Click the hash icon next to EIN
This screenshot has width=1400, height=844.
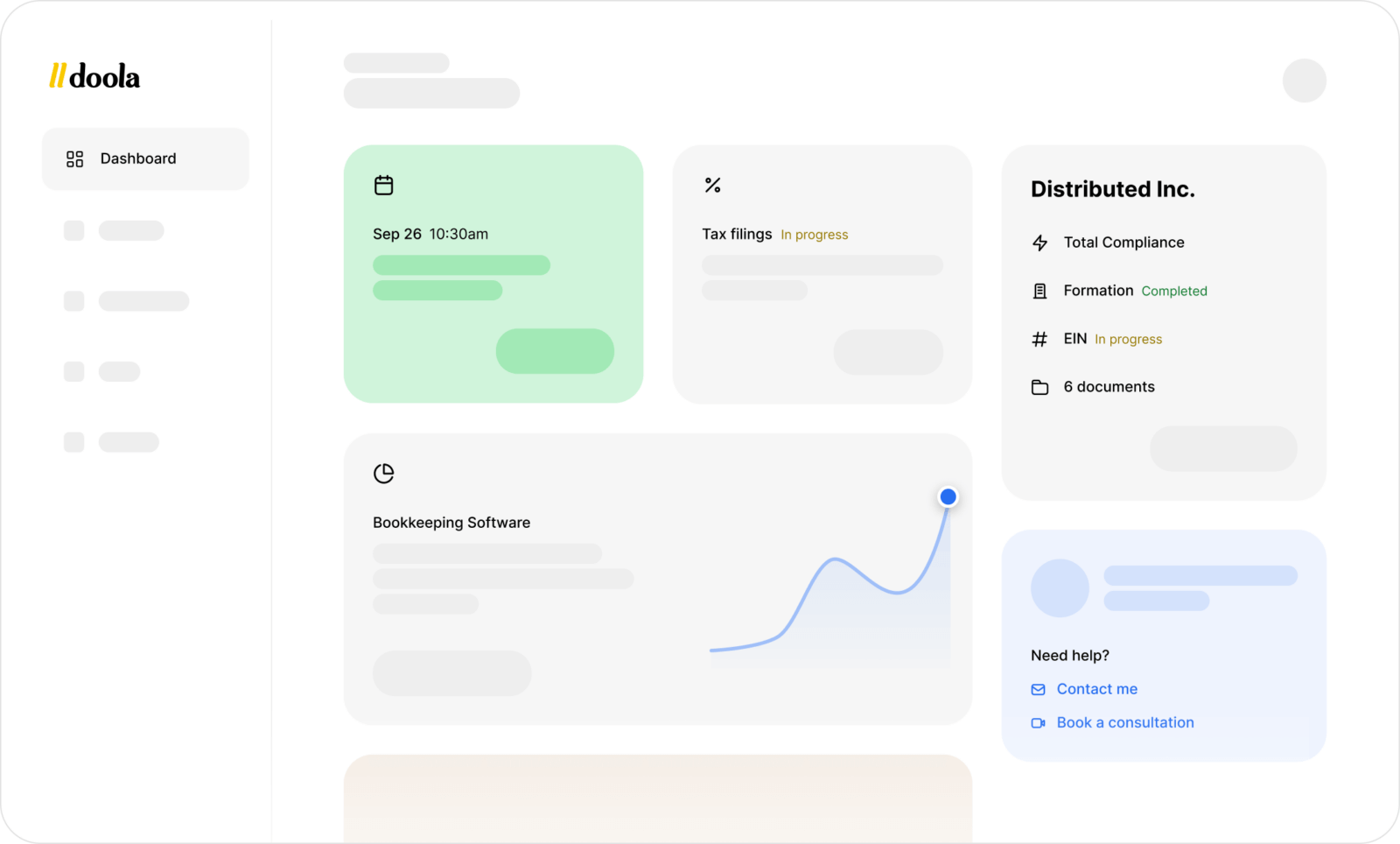pos(1039,339)
